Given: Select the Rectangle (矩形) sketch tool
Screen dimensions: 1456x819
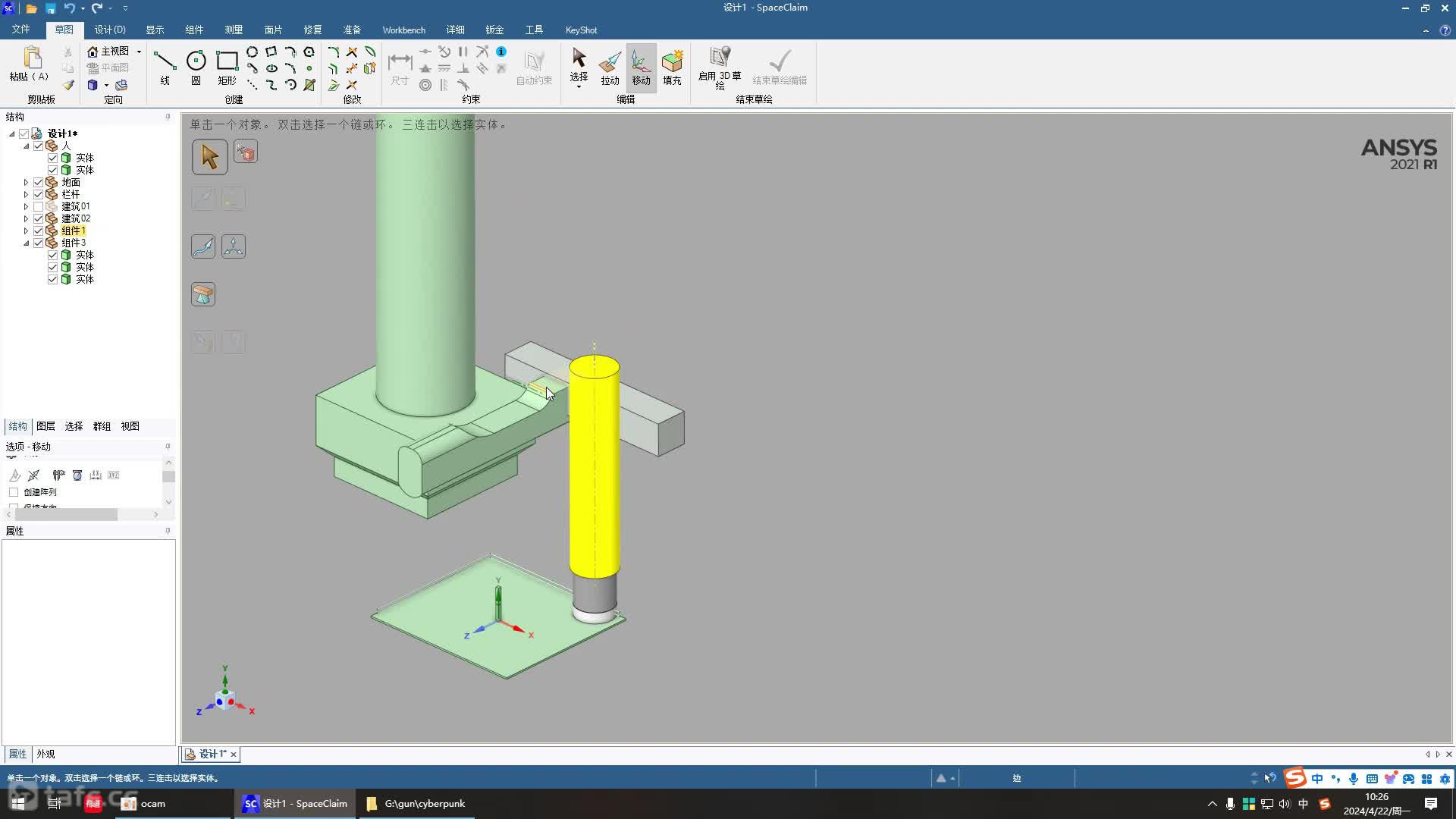Looking at the screenshot, I should (227, 67).
